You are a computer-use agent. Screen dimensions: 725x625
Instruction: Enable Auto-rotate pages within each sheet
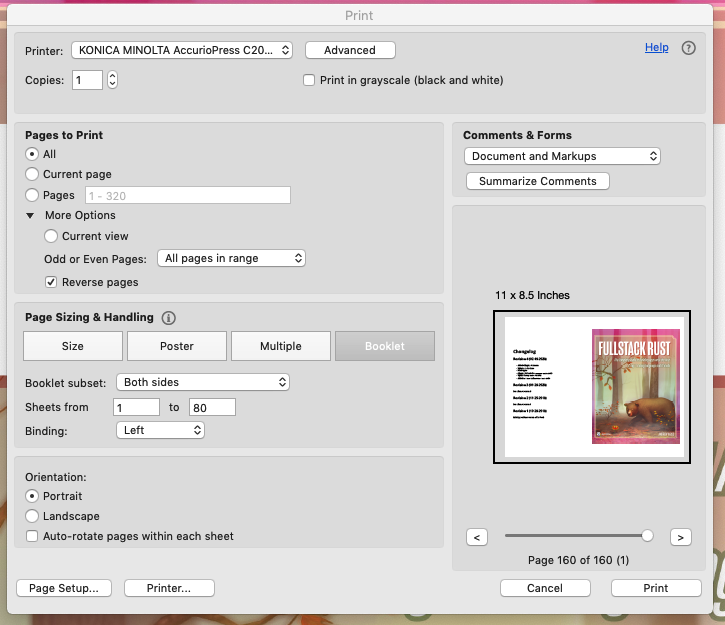32,536
